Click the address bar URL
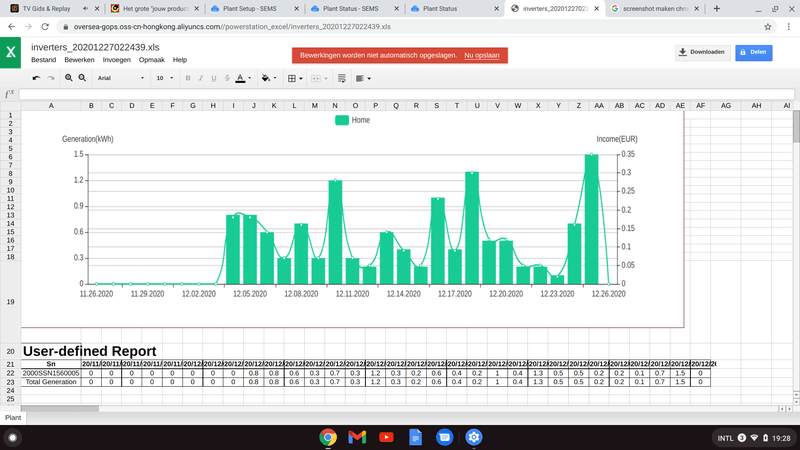This screenshot has width=800, height=450. click(x=232, y=27)
